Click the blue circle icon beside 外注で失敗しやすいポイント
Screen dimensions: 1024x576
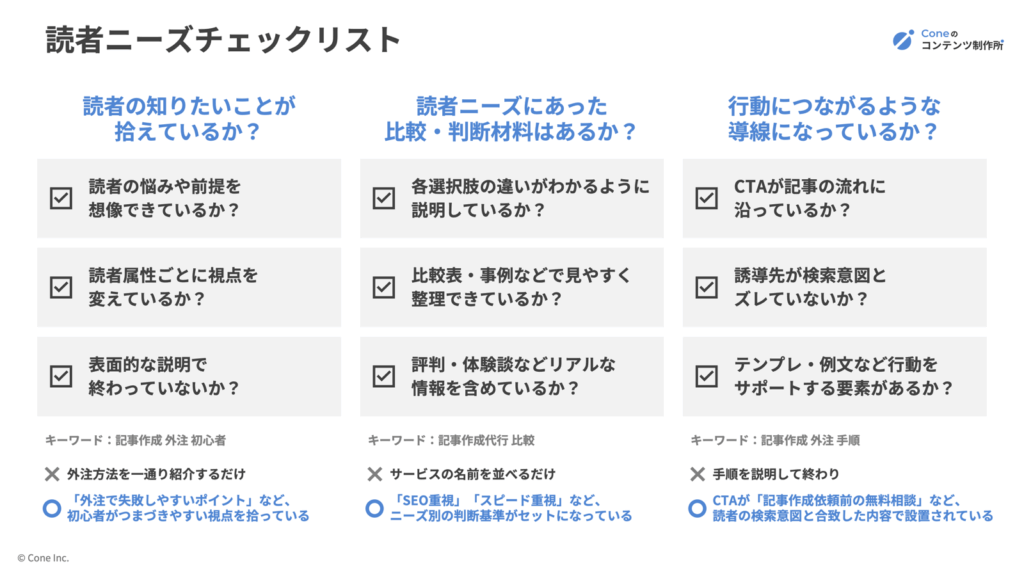52,508
